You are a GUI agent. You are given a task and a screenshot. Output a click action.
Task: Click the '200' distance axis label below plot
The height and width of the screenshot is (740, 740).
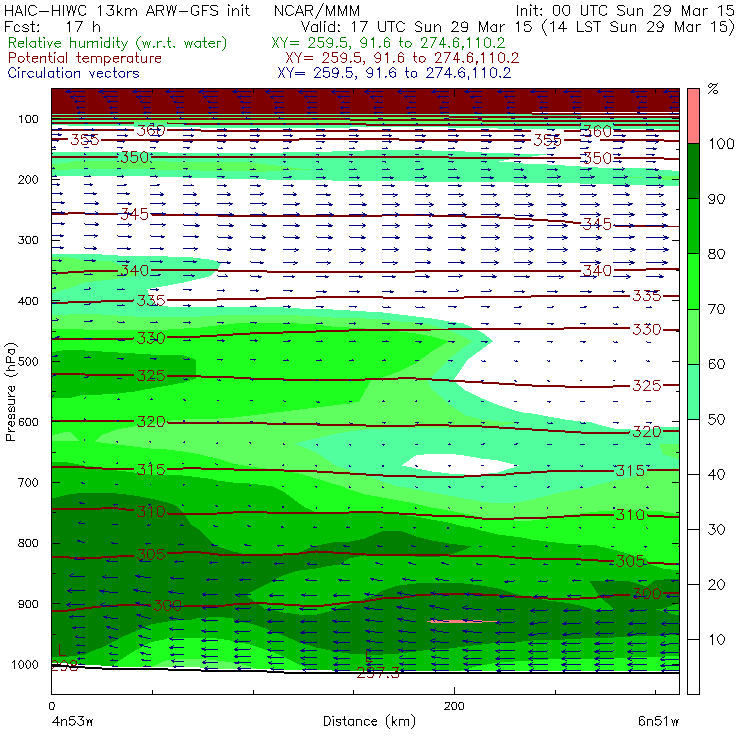click(x=454, y=706)
